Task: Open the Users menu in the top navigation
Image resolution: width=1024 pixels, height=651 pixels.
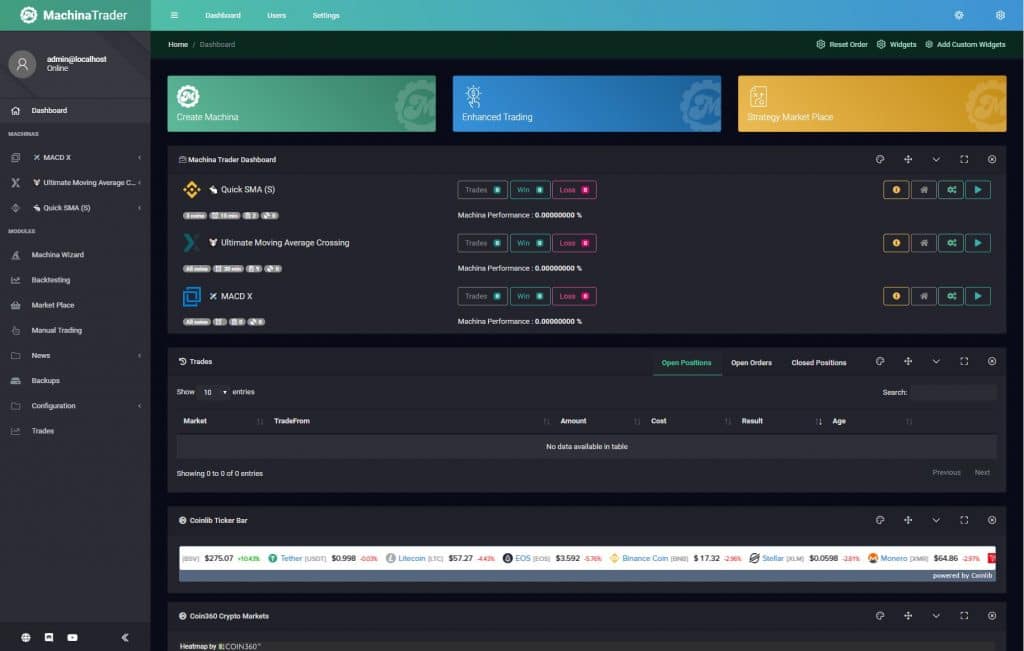Action: (x=276, y=15)
